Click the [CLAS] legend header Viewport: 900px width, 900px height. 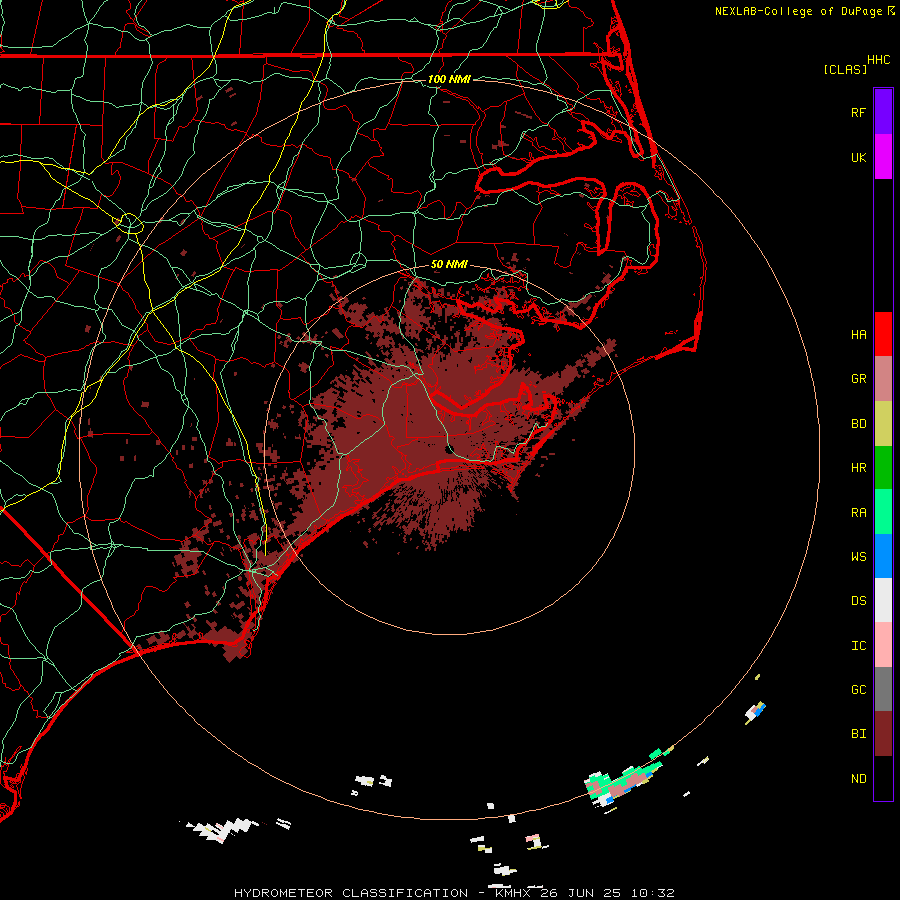pyautogui.click(x=845, y=69)
